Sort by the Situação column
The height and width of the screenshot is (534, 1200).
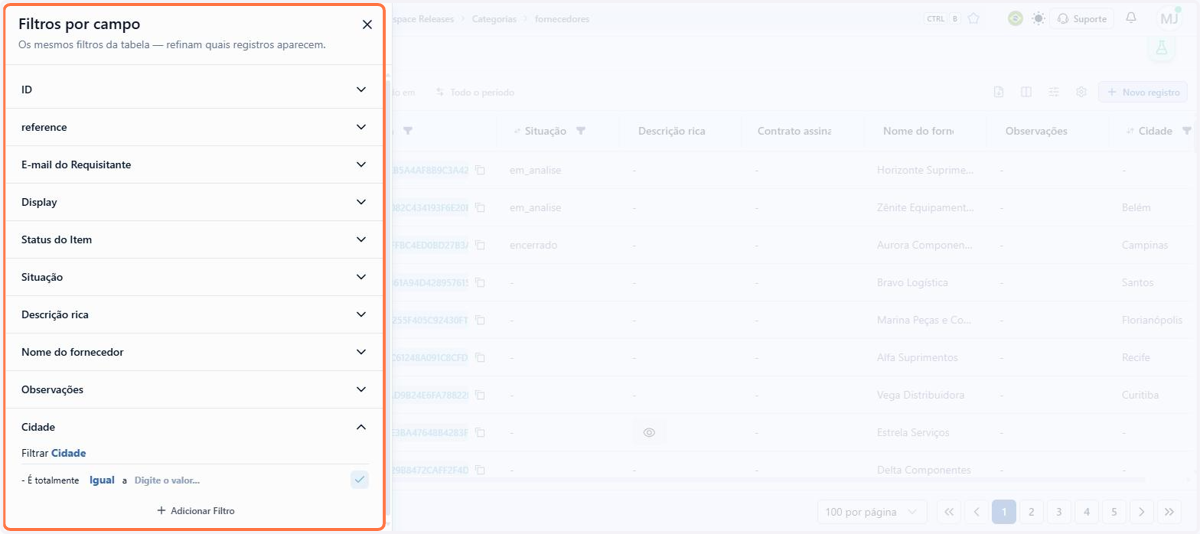517,131
